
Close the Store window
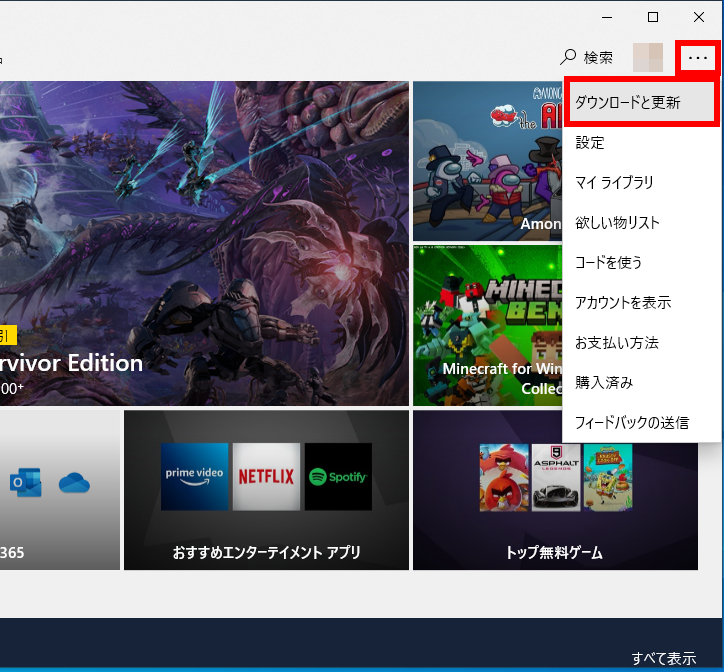tap(699, 18)
